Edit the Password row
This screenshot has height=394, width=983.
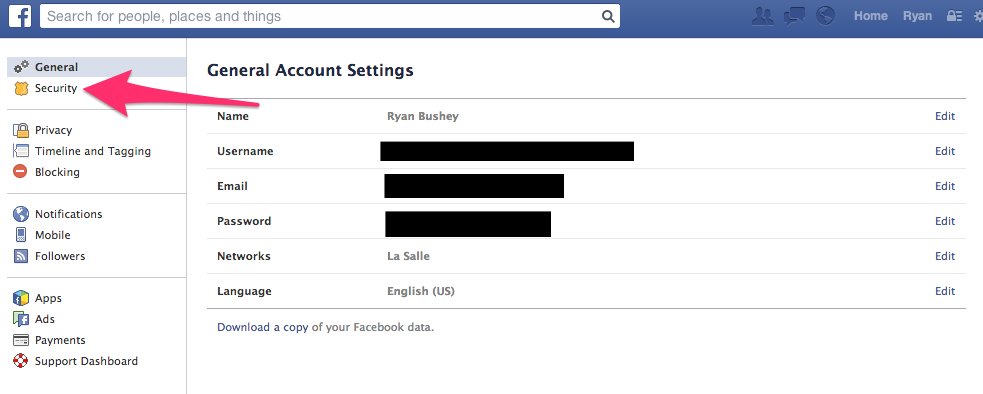945,221
